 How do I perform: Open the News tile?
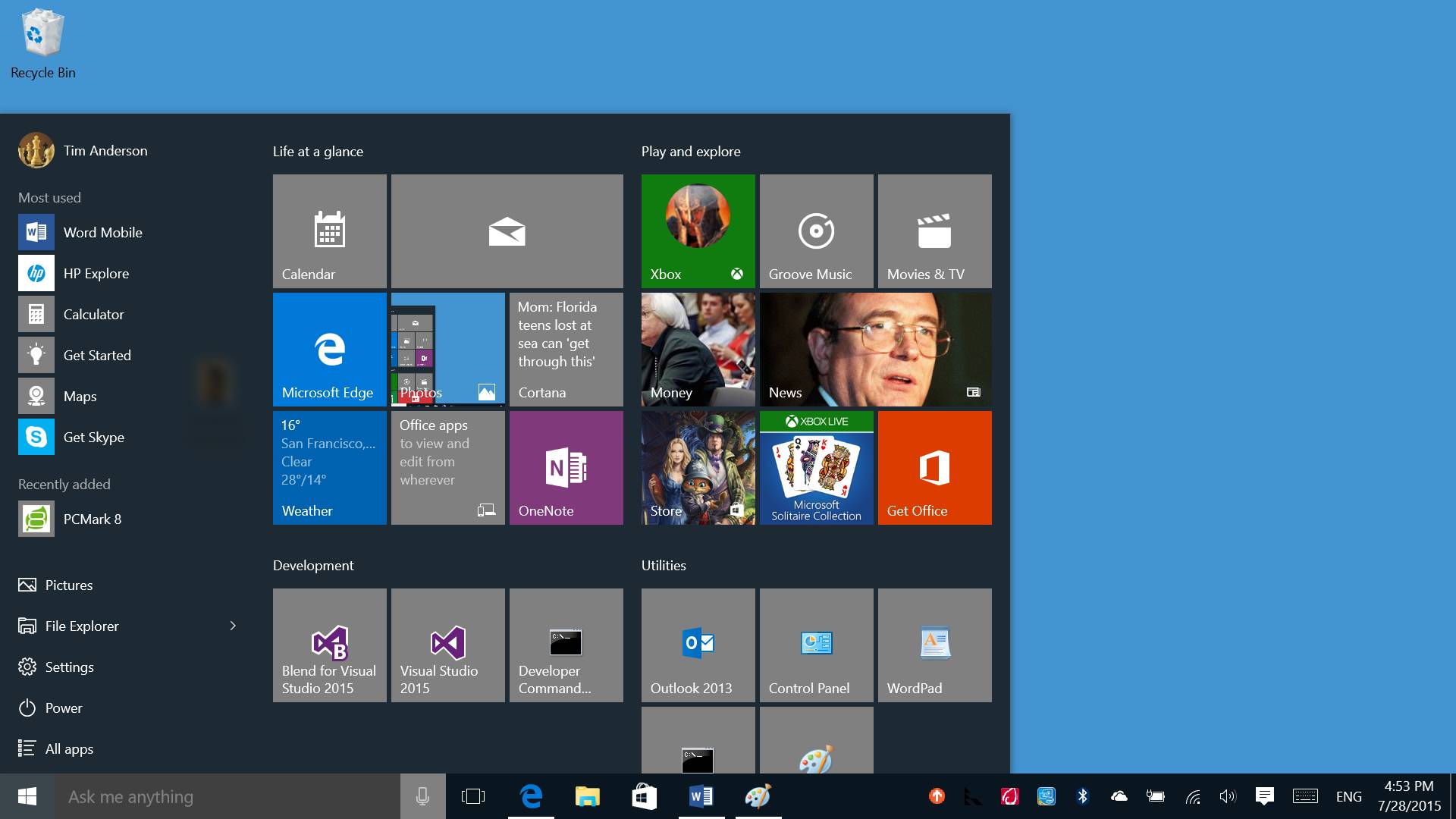(x=876, y=350)
